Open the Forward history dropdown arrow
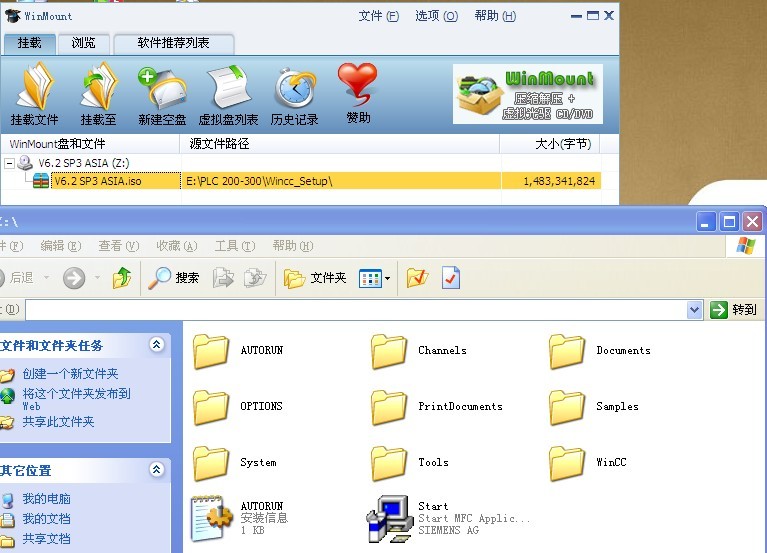The height and width of the screenshot is (553, 767). pos(97,278)
